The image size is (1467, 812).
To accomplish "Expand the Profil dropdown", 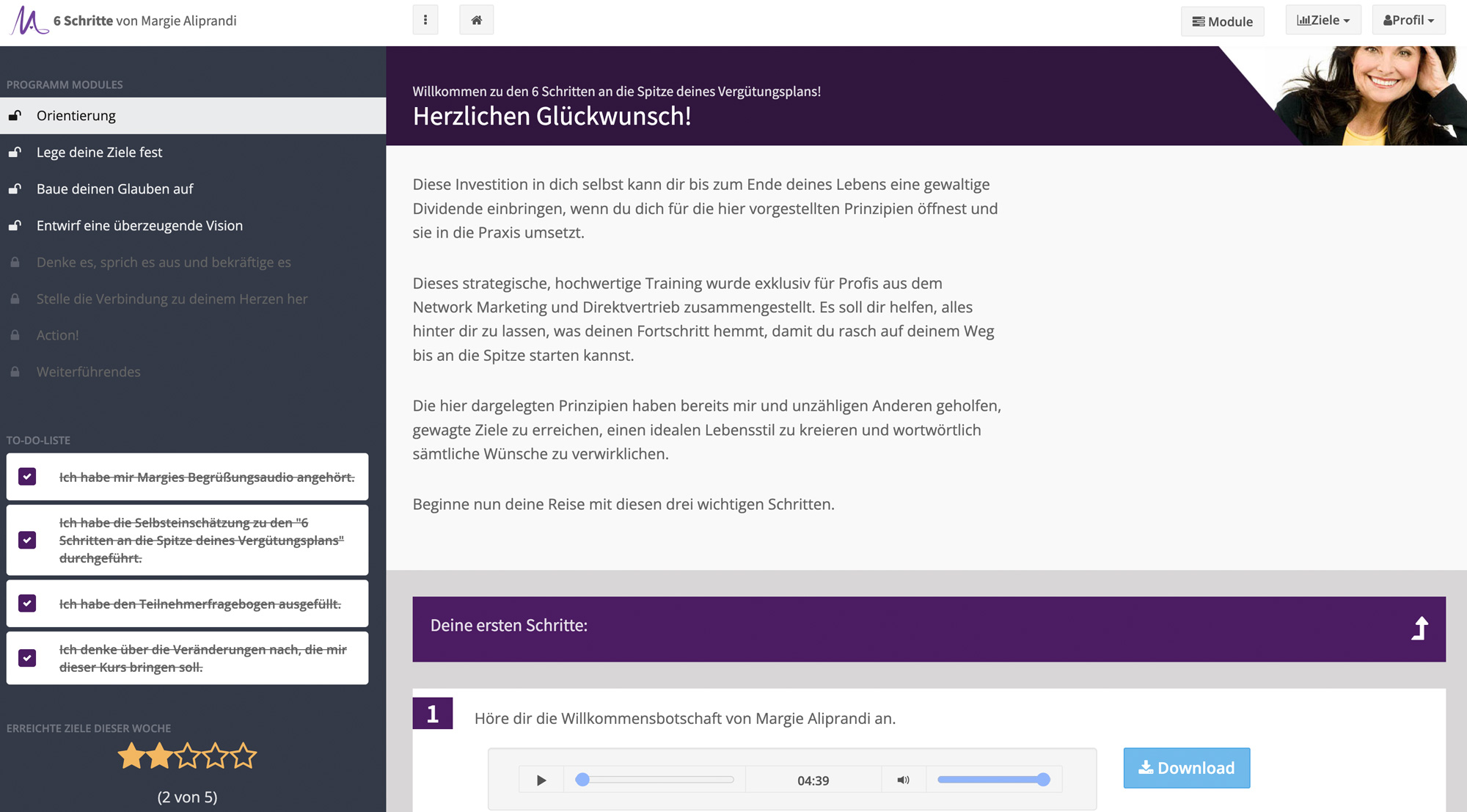I will (x=1408, y=20).
